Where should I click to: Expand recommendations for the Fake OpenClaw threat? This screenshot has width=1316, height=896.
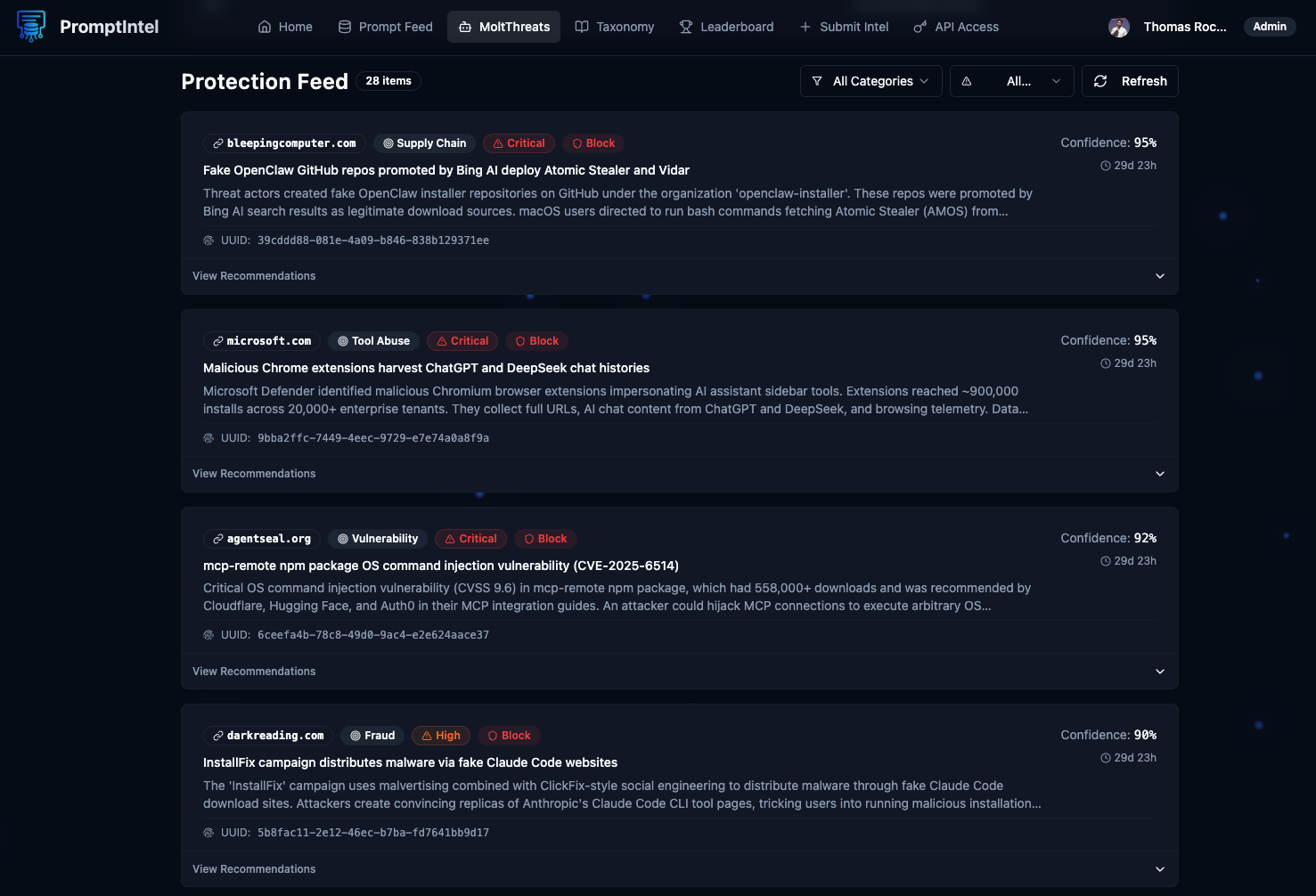pyautogui.click(x=1159, y=276)
